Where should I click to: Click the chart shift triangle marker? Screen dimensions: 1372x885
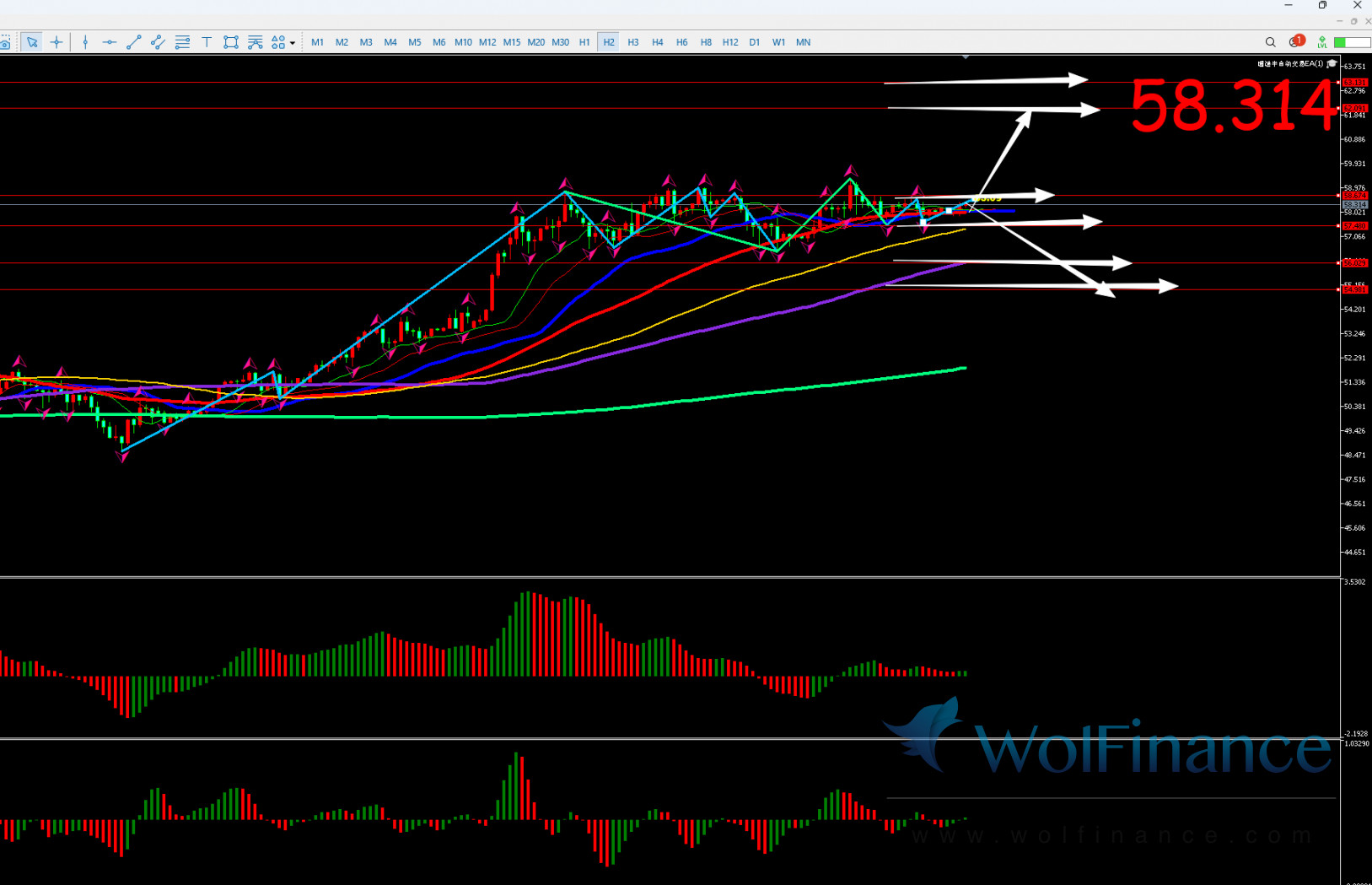coord(966,57)
